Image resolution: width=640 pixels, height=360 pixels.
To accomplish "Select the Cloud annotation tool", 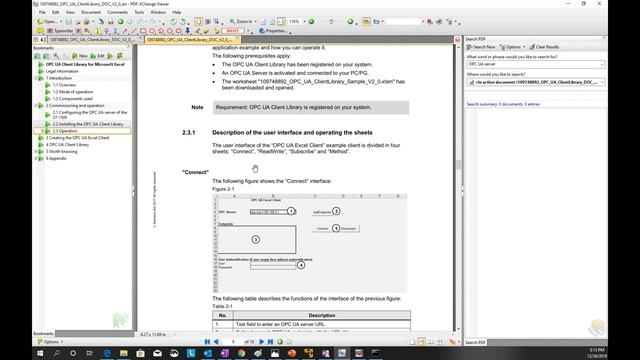I will click(x=178, y=31).
